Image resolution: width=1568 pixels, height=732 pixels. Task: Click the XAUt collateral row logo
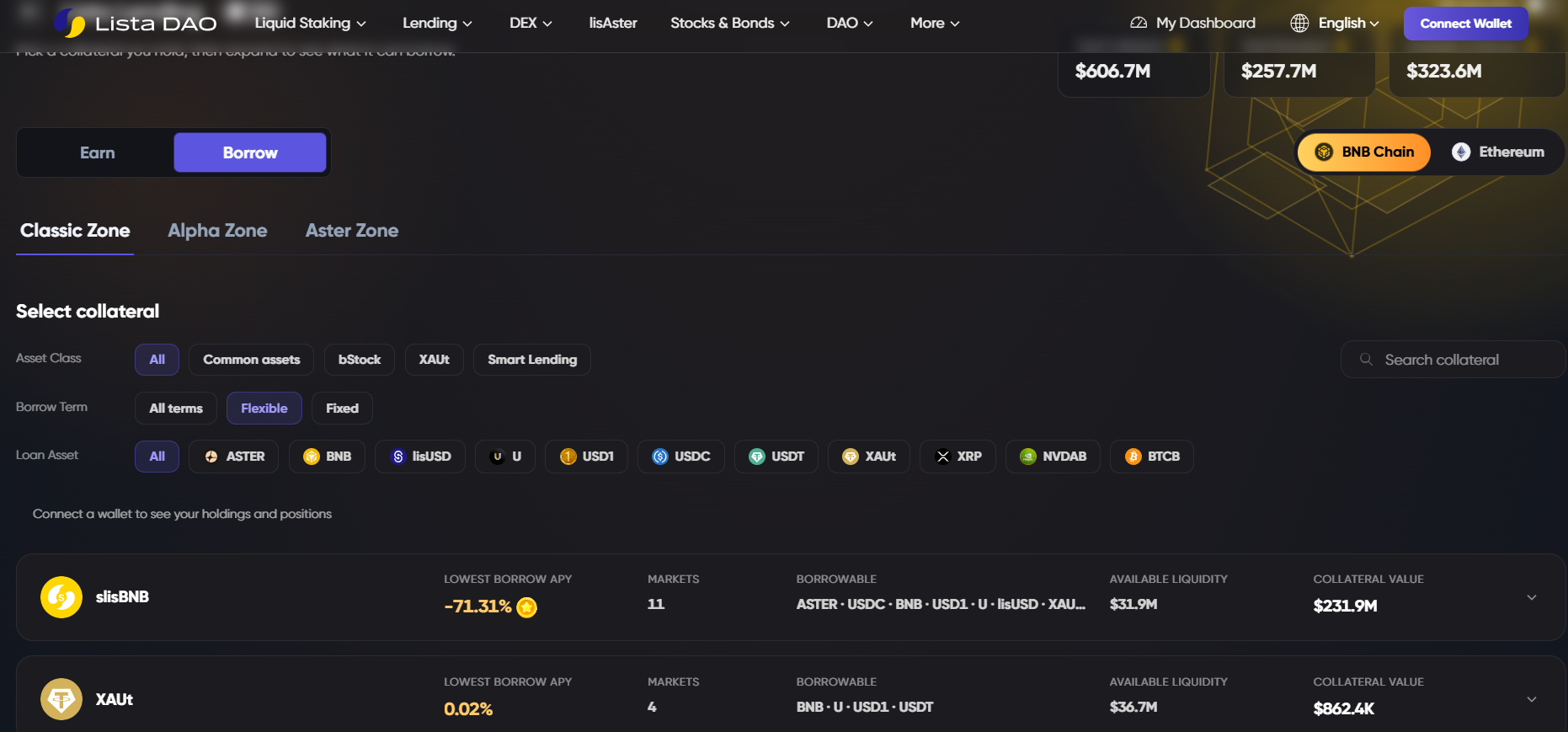pos(61,699)
